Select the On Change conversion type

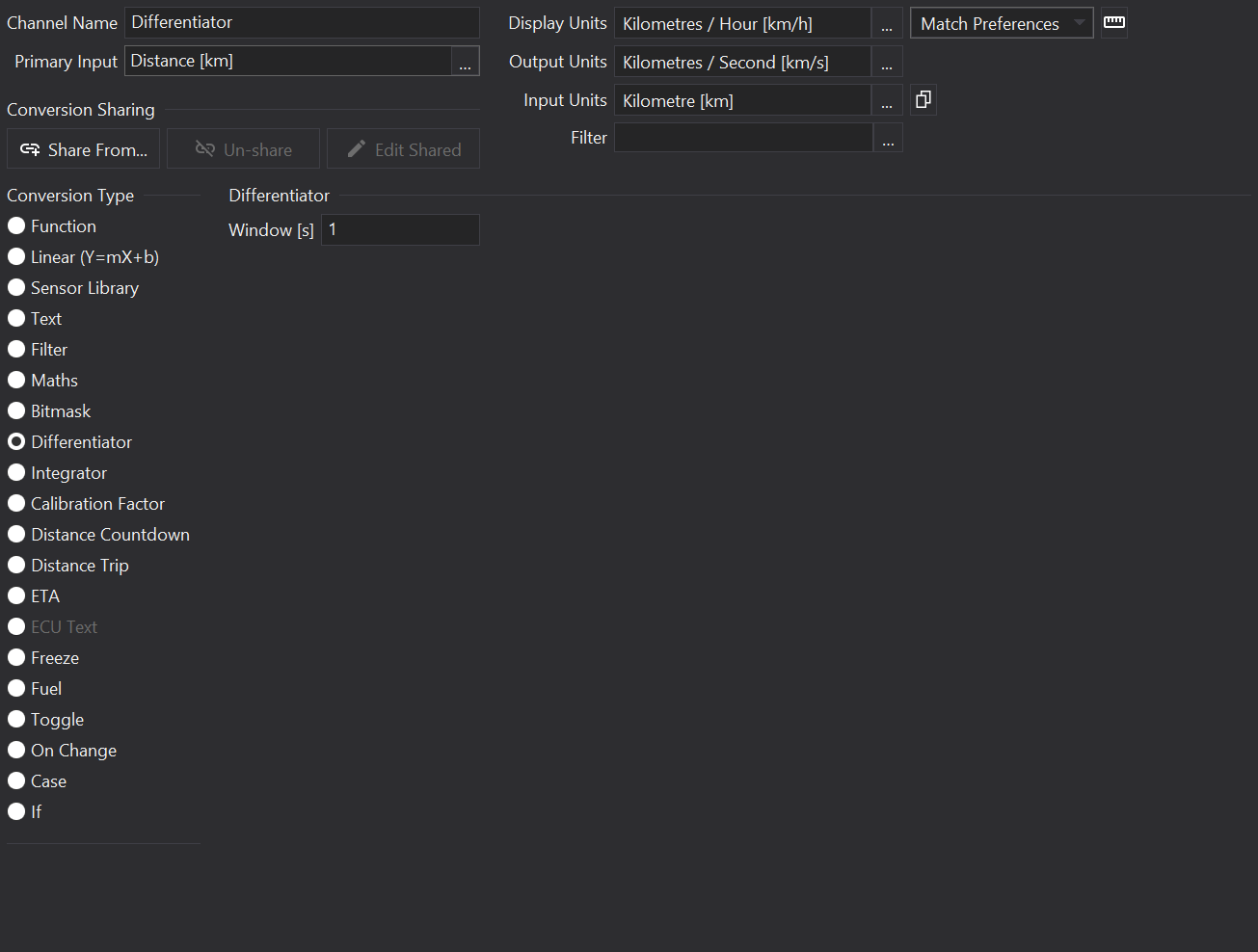point(16,751)
